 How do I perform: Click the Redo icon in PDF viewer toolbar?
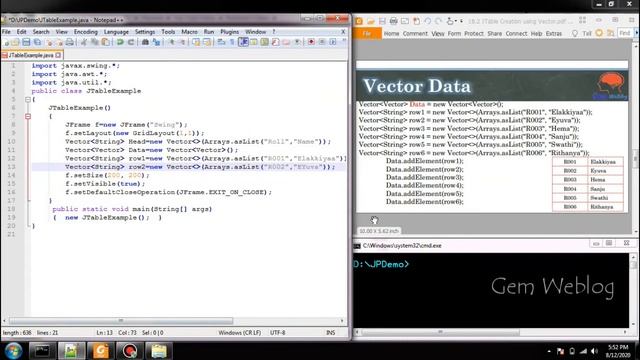pos(438,21)
